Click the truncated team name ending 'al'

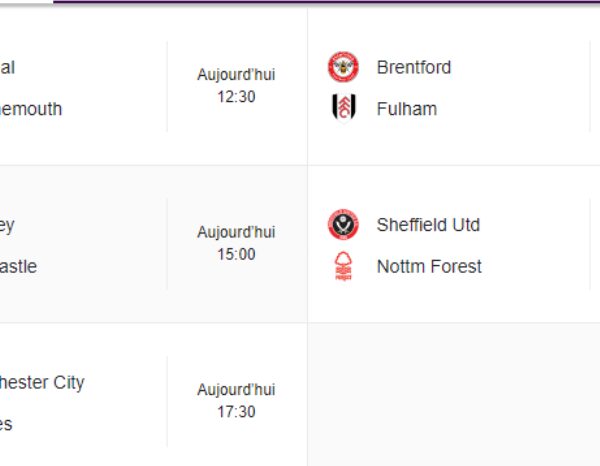tap(7, 67)
